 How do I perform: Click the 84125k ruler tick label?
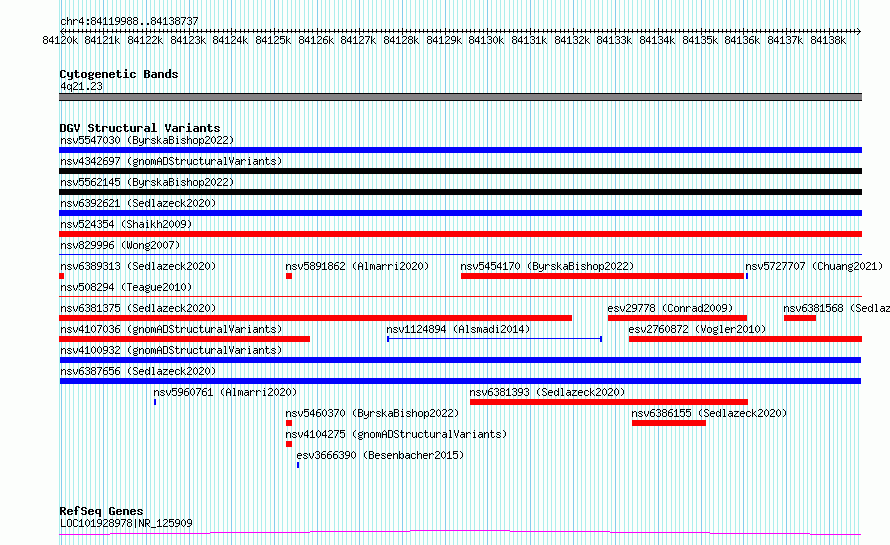click(273, 40)
